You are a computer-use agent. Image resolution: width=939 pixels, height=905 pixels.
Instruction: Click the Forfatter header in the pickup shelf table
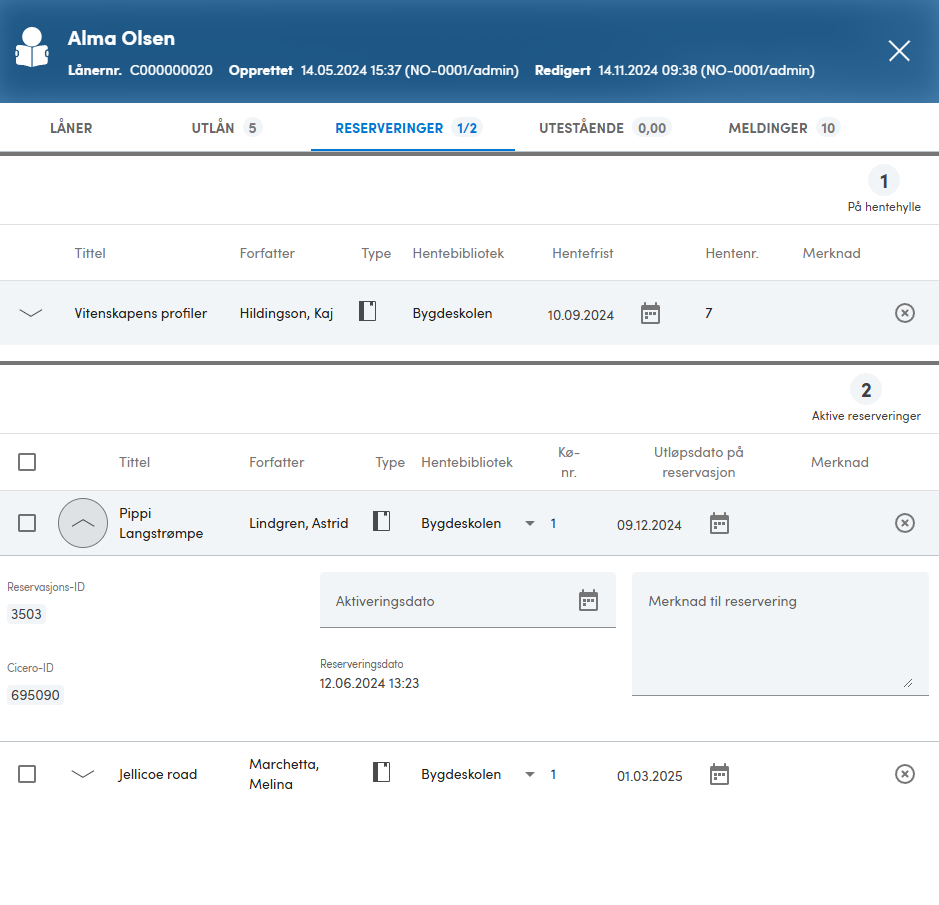point(267,253)
